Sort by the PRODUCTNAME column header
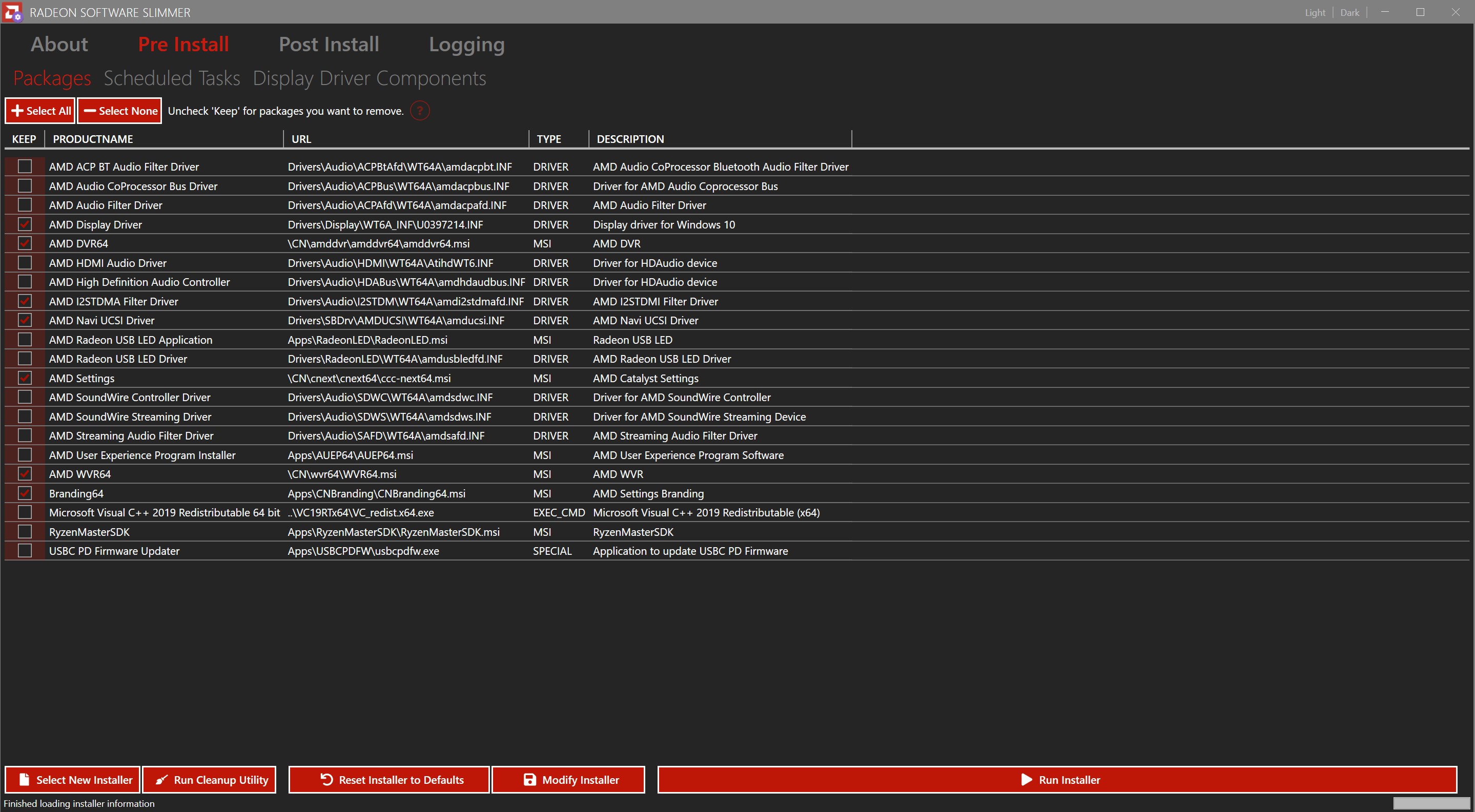Screen dimensions: 1475x812 coord(164,139)
